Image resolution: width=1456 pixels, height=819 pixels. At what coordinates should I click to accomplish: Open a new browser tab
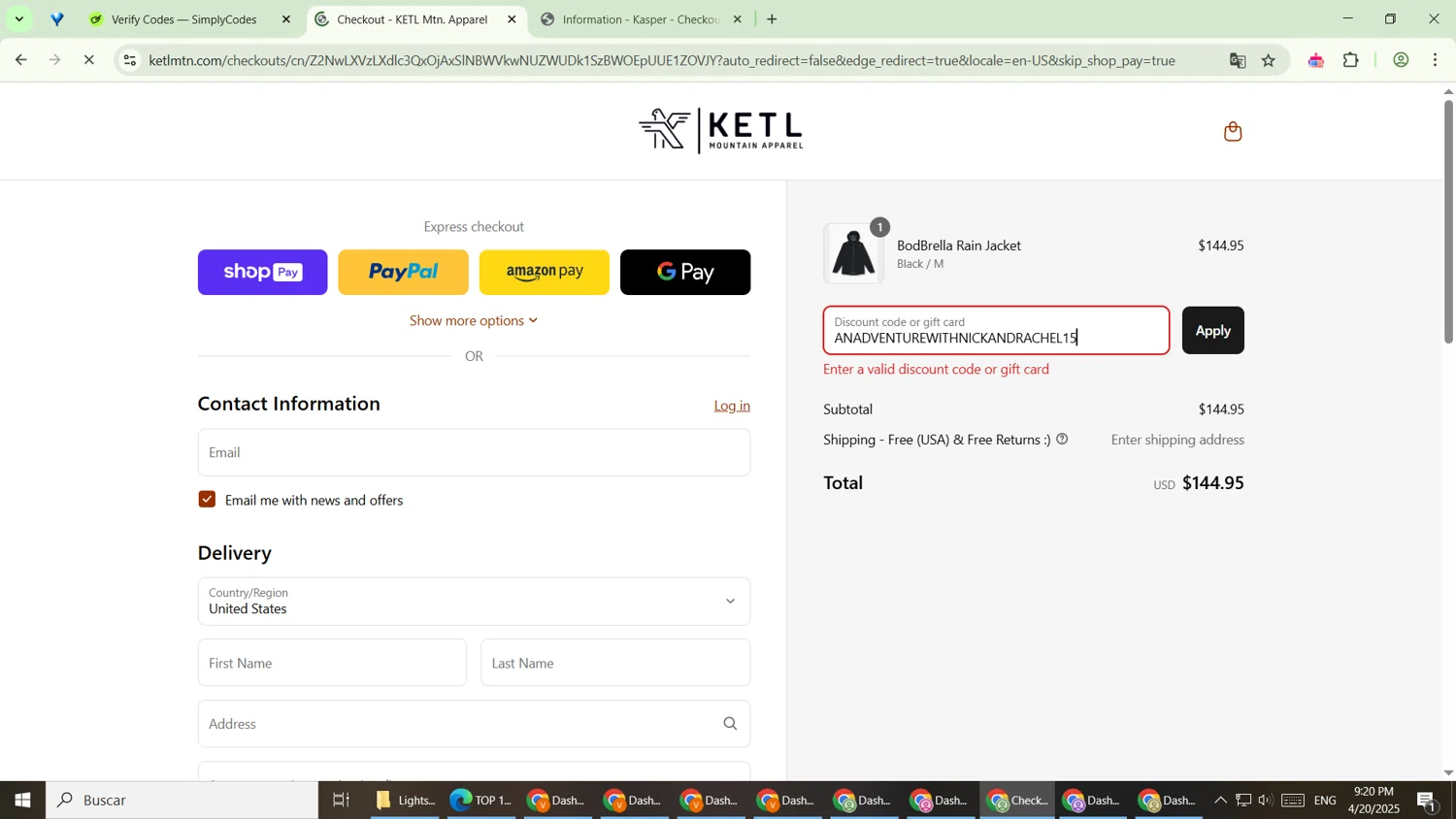(772, 19)
